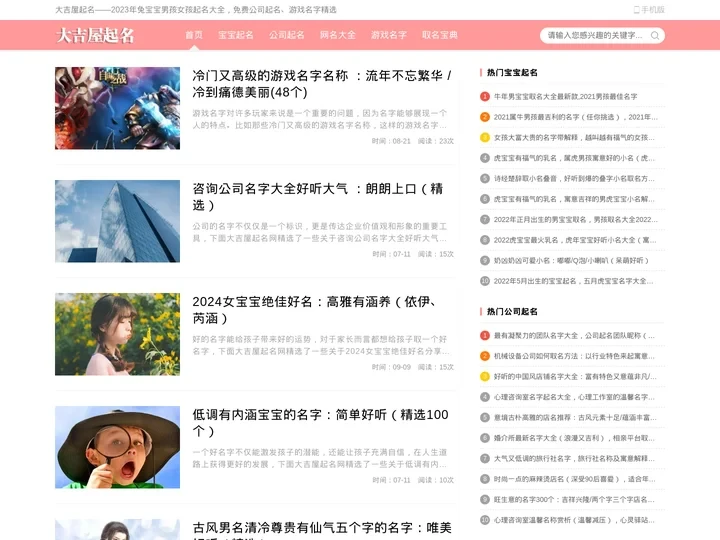Screen dimensions: 720x540
Task: Open company item 好听的中国风店铺名字大全
Action: (575, 377)
